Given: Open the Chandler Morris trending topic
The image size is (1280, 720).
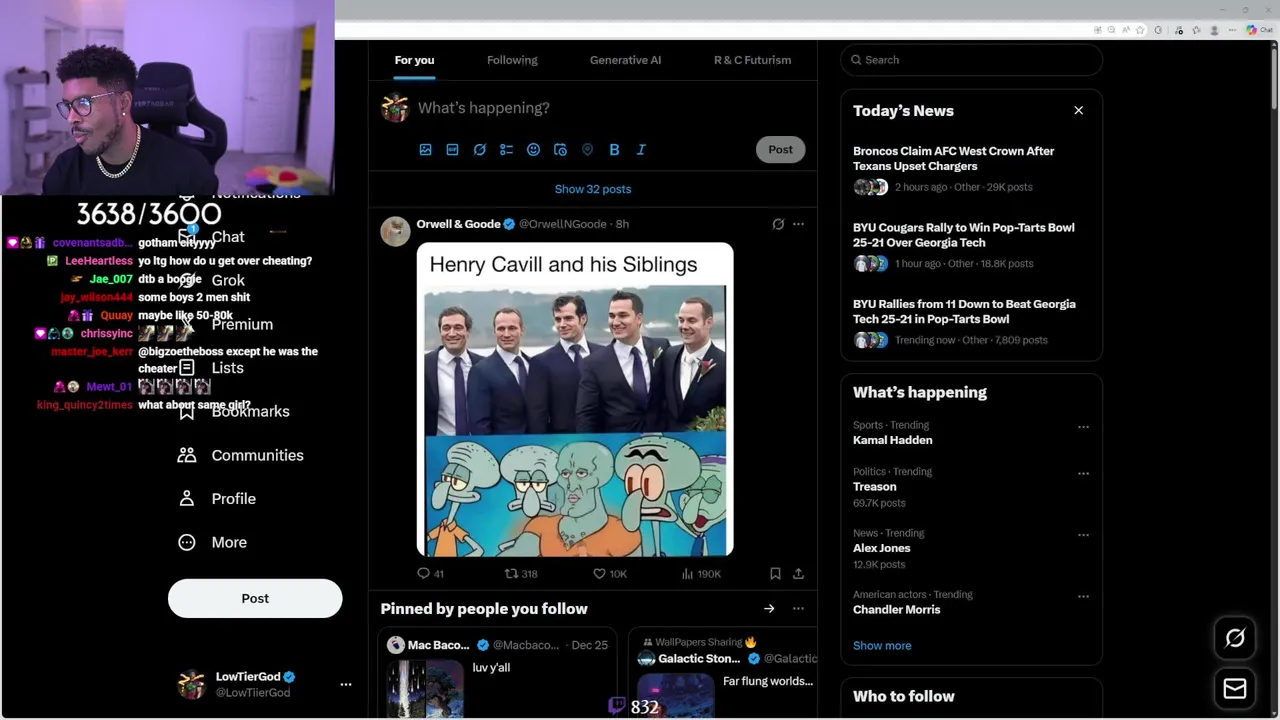Looking at the screenshot, I should coord(896,609).
